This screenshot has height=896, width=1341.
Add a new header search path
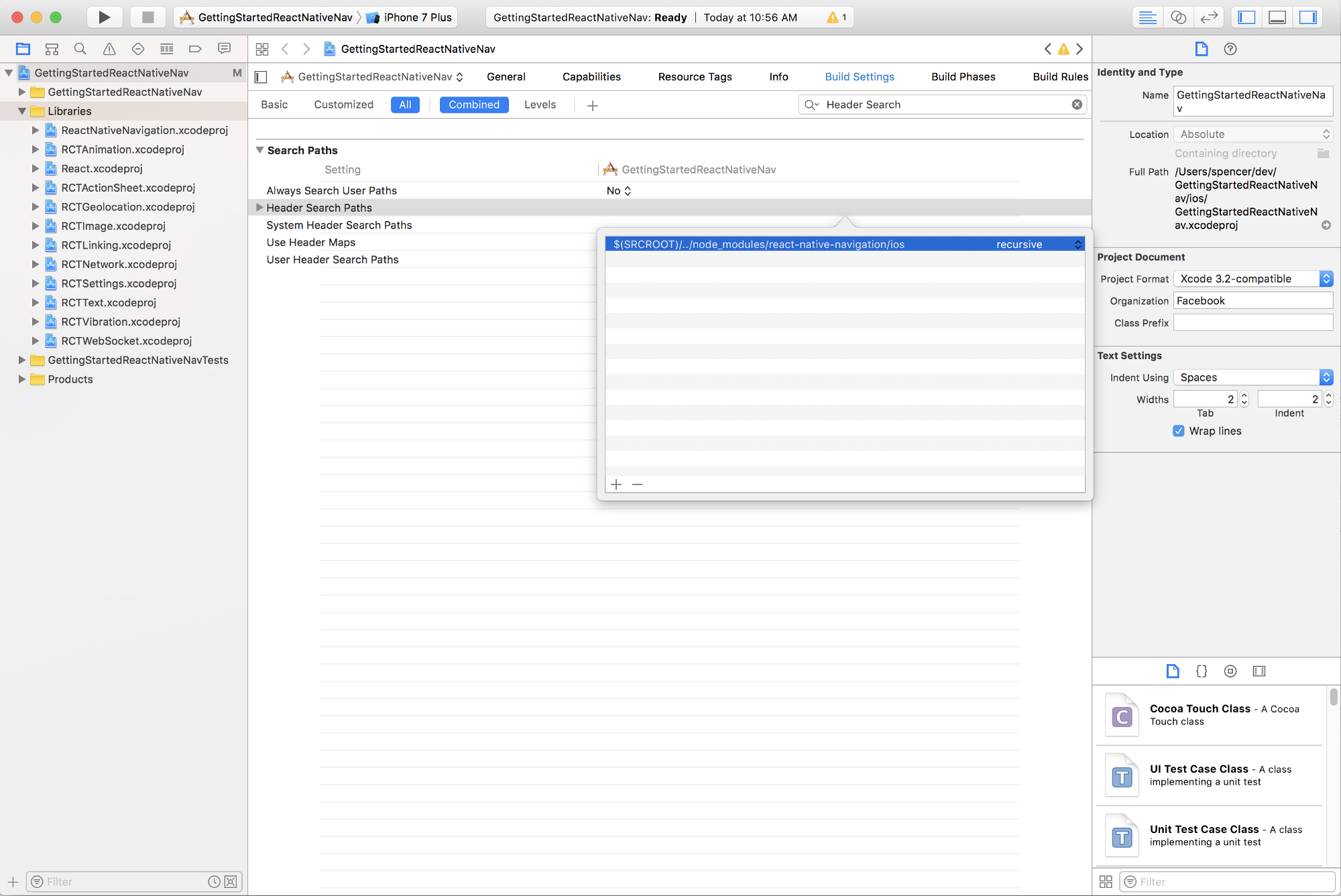(616, 485)
